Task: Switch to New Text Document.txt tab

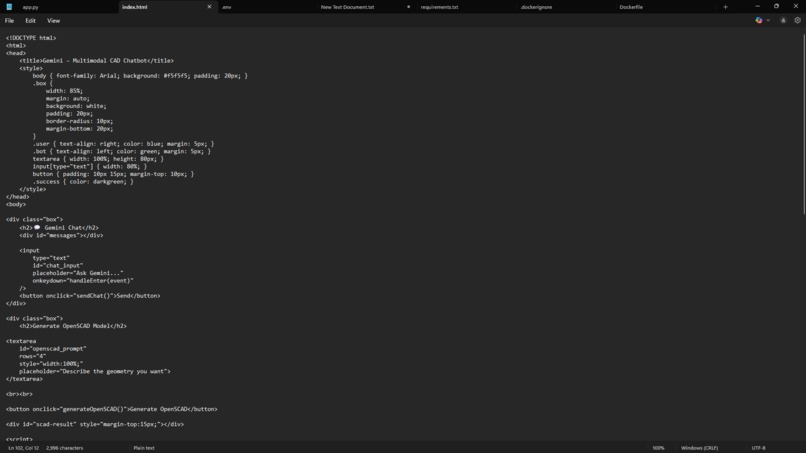Action: tap(347, 7)
